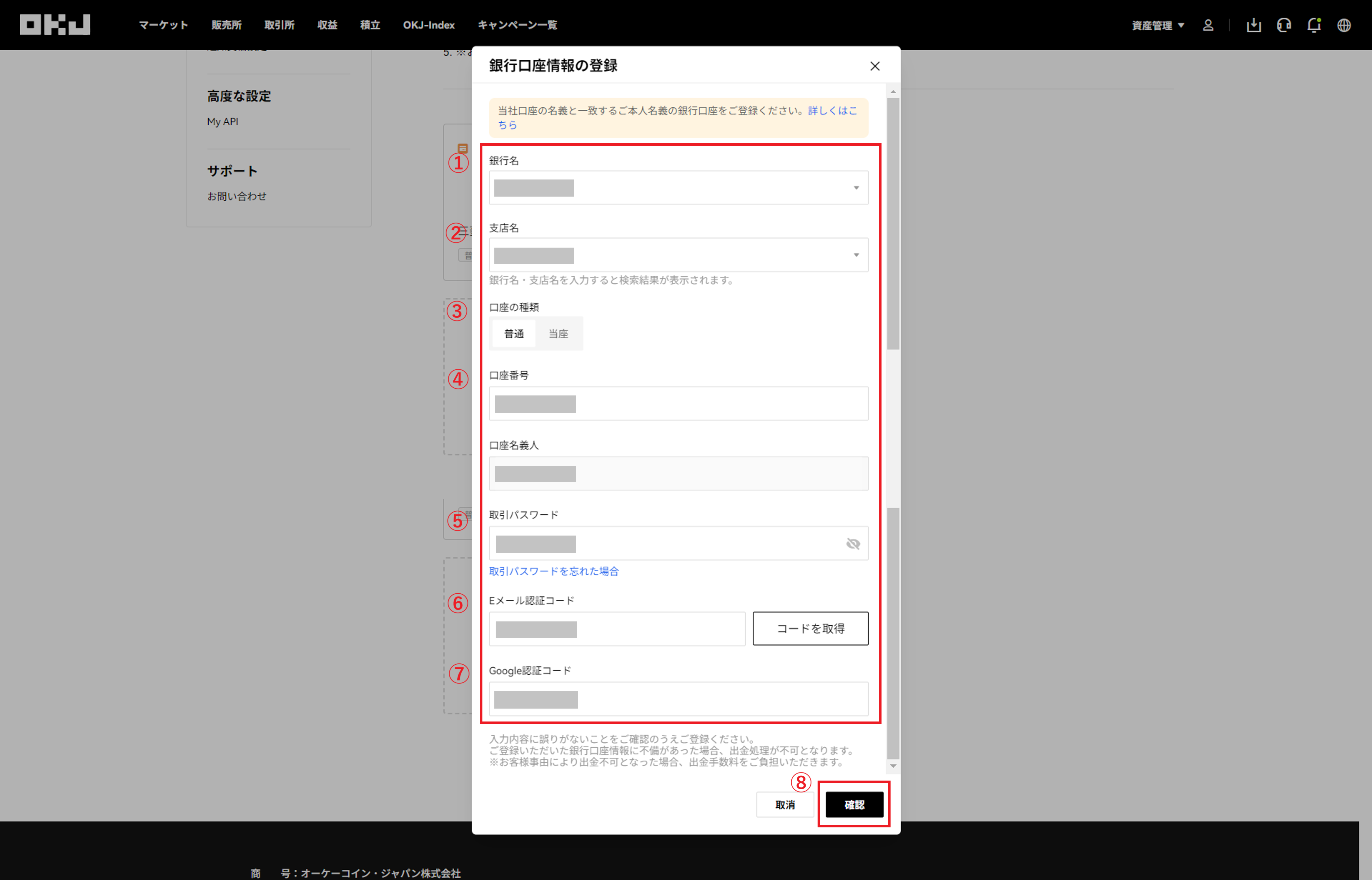Open the 取引所 menu
This screenshot has height=880, width=1372.
click(279, 25)
